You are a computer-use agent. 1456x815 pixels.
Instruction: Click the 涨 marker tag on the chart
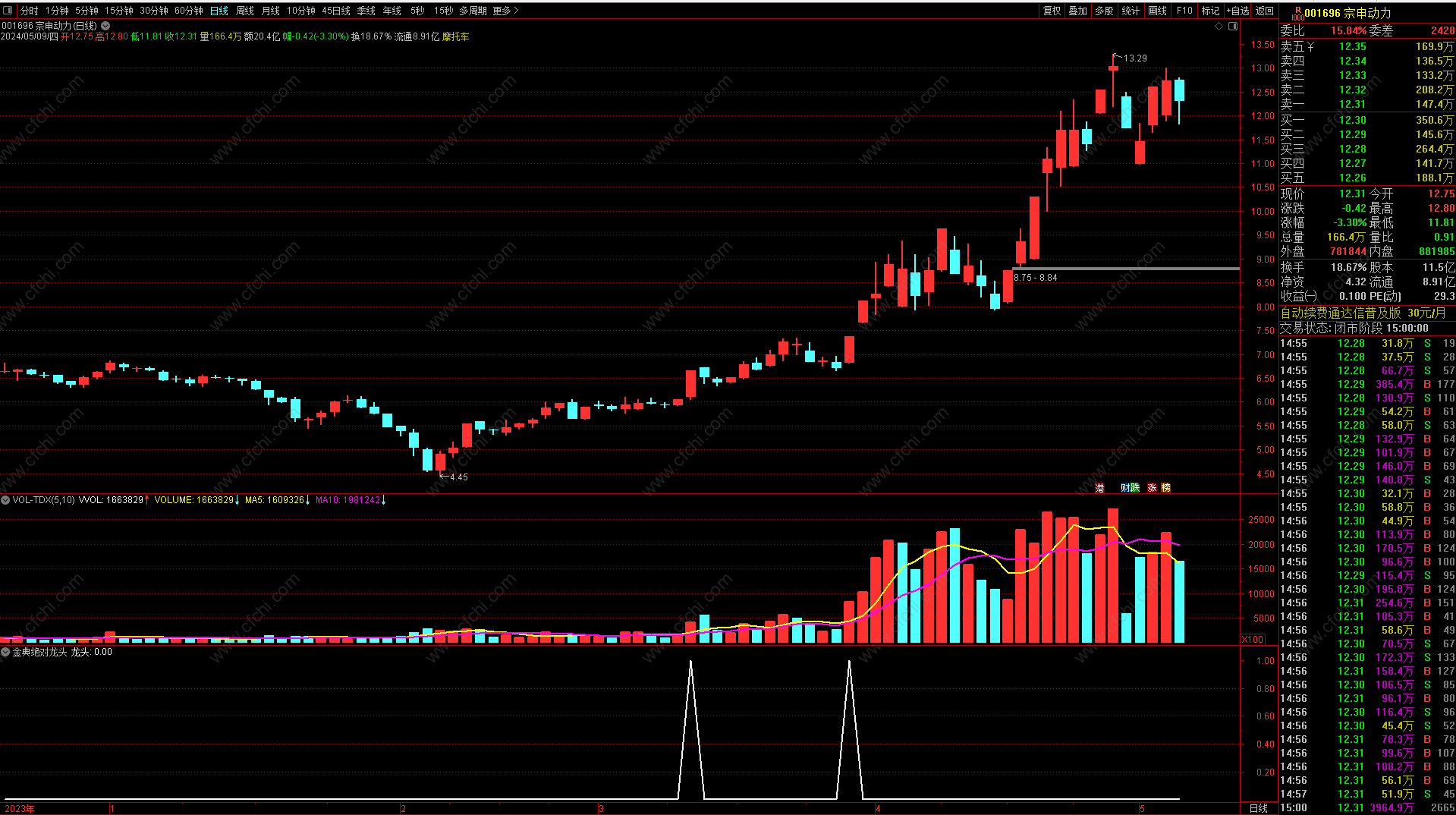1153,488
